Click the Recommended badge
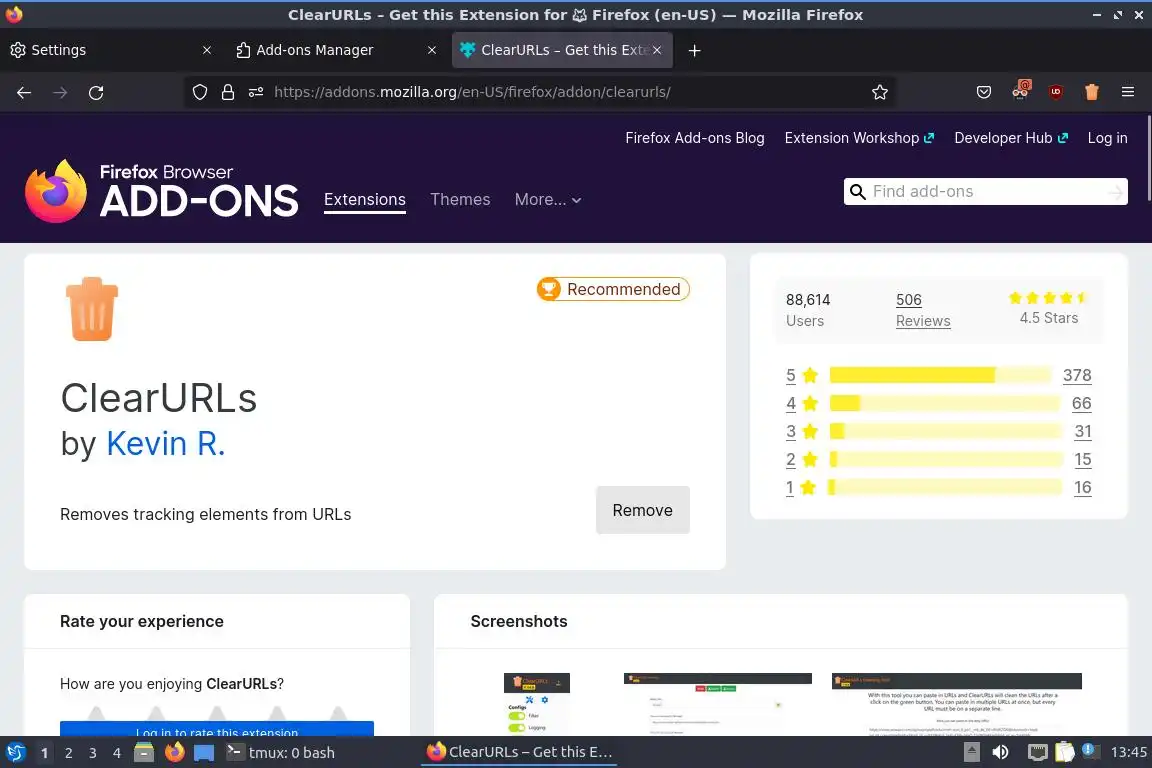1152x768 pixels. (613, 289)
